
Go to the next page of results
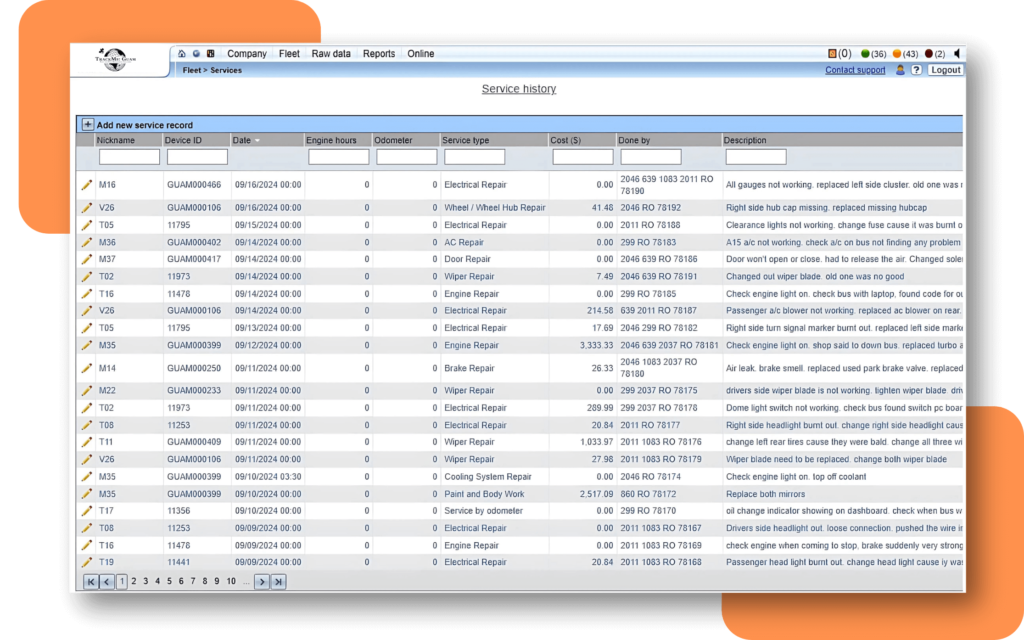point(262,581)
